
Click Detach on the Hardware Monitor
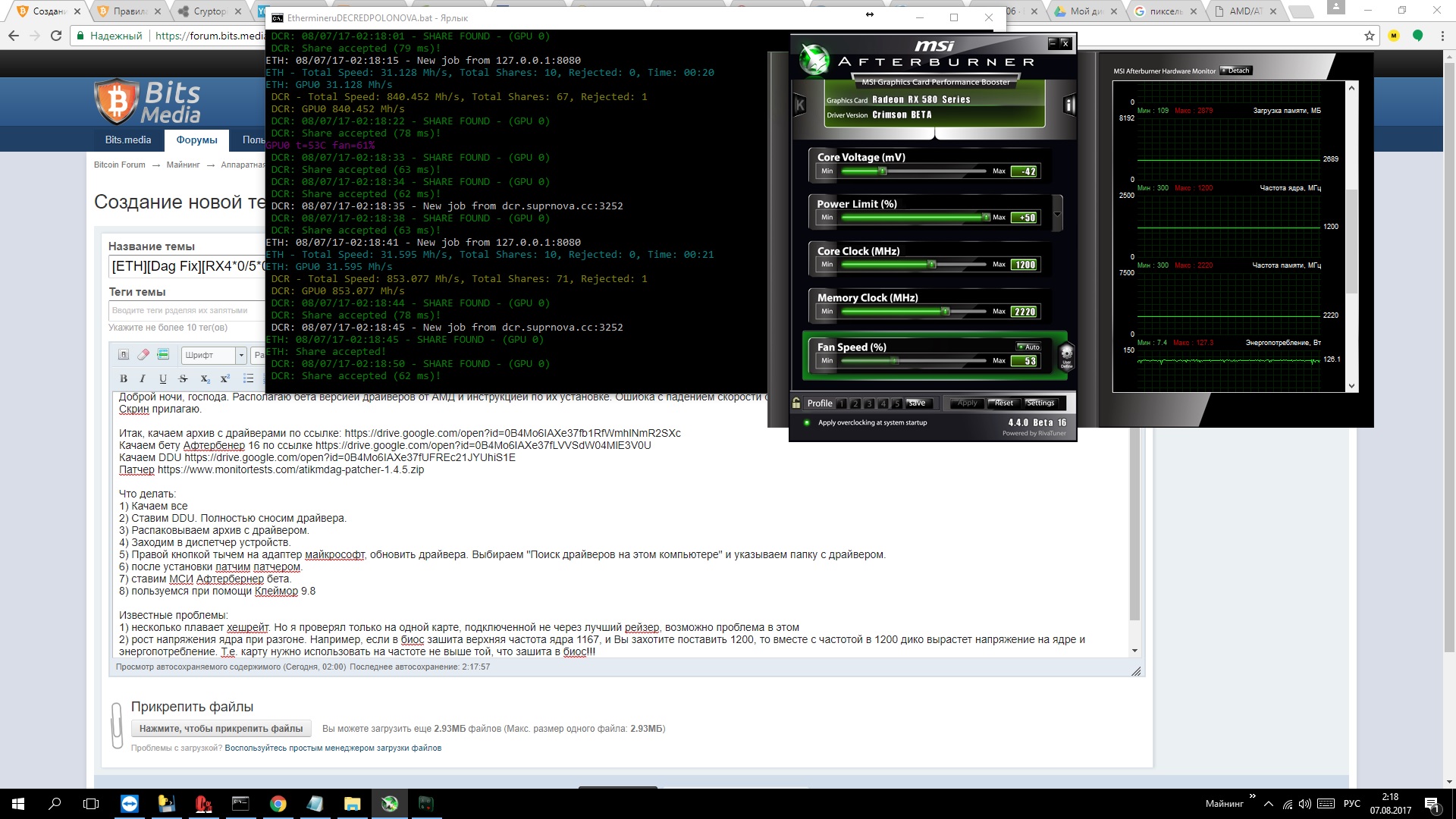1235,71
